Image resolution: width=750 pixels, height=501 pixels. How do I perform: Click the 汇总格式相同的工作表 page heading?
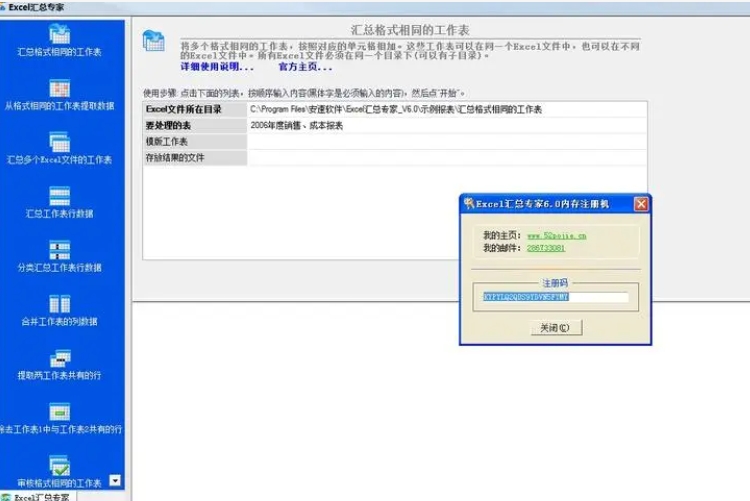click(x=410, y=30)
